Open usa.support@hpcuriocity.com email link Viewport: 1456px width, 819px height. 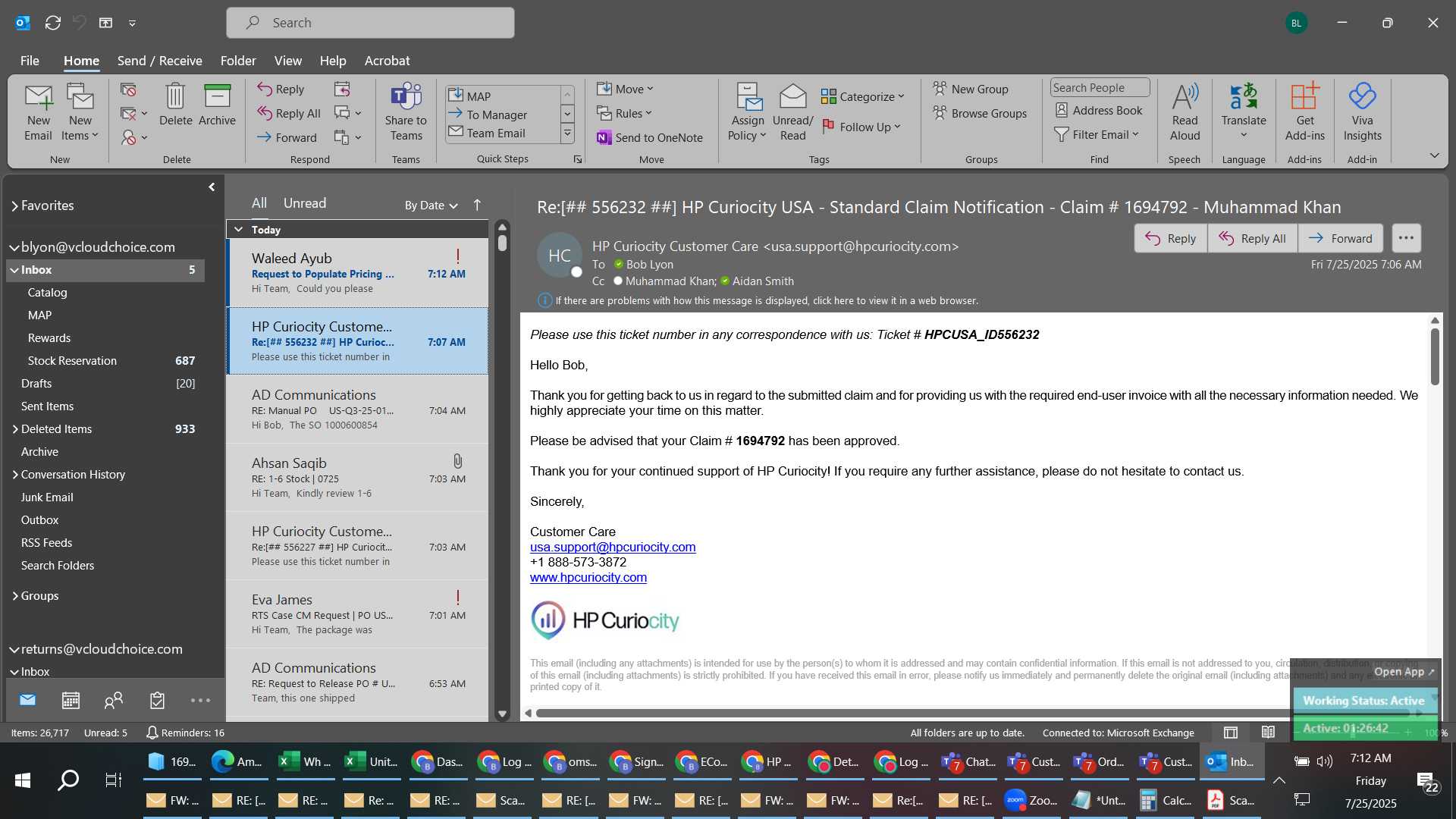(x=612, y=547)
